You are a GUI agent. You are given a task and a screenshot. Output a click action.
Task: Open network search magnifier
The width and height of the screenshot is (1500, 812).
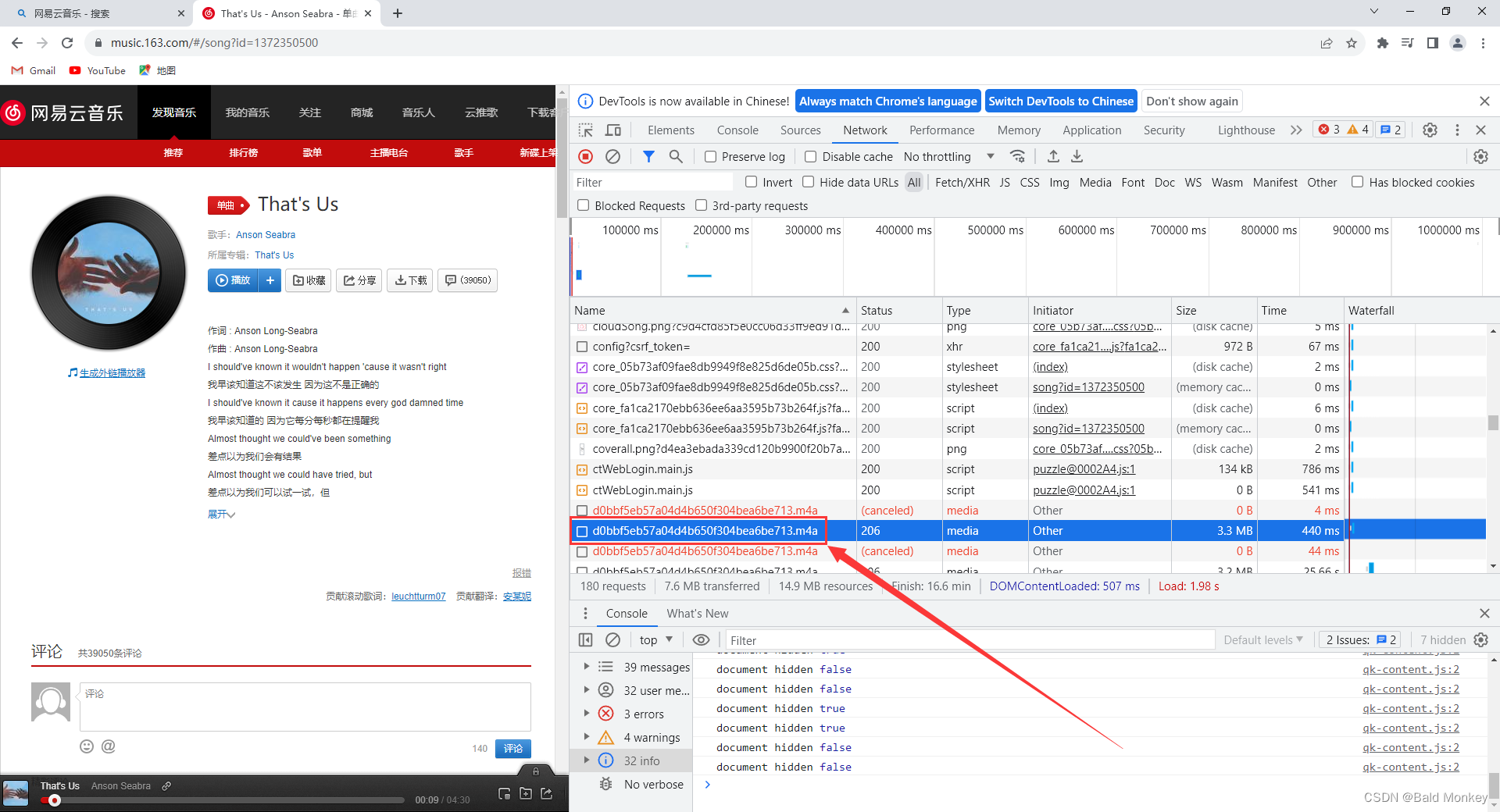click(676, 157)
